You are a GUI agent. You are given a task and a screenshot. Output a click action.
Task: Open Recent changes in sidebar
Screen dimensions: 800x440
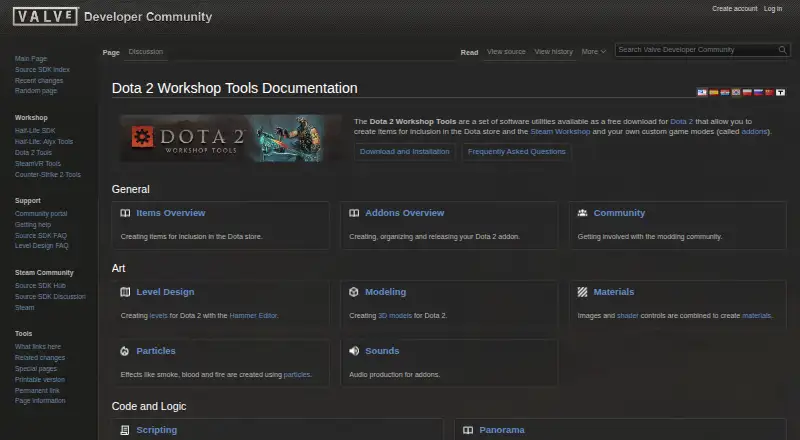39,81
